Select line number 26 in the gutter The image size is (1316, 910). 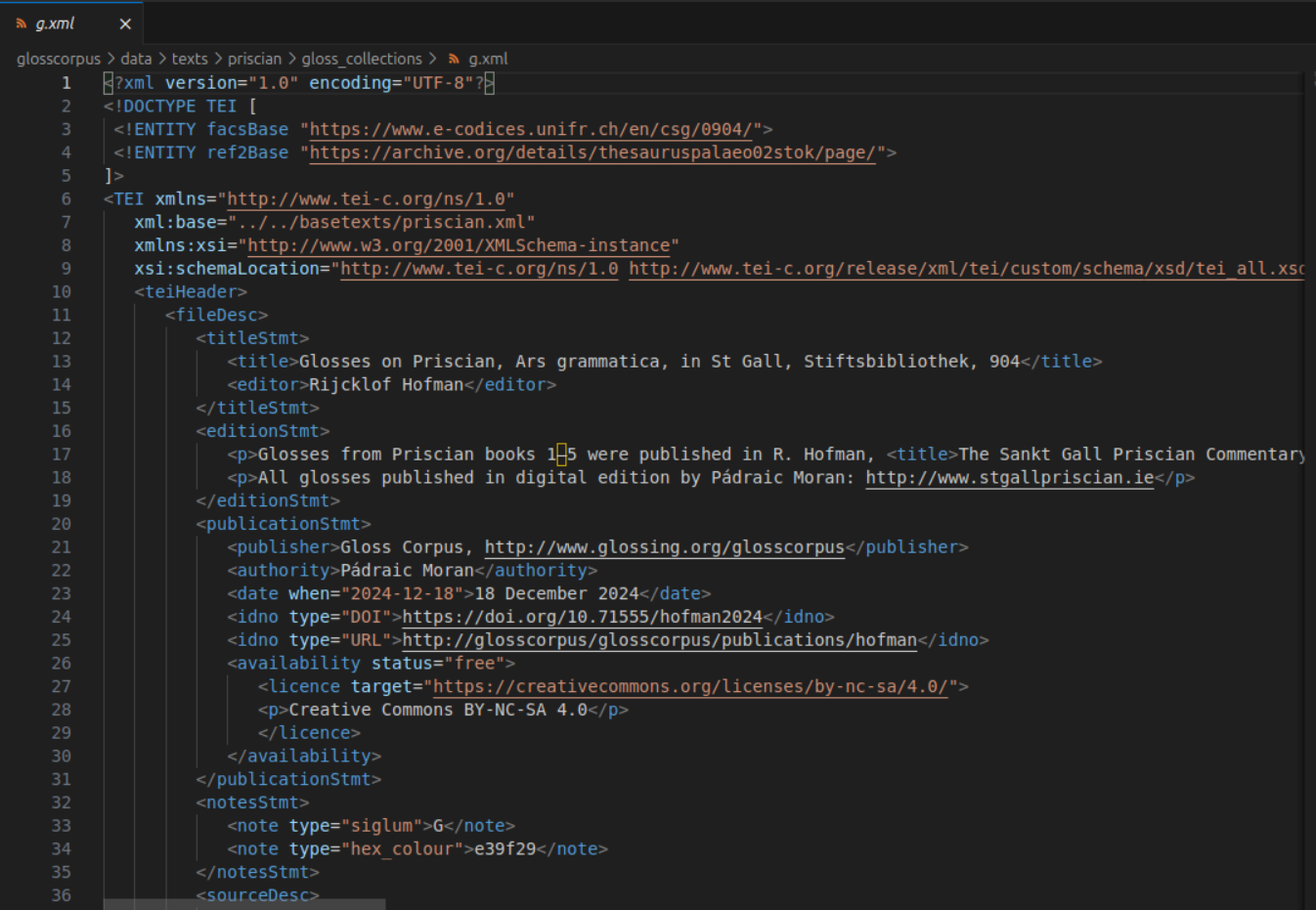[62, 664]
